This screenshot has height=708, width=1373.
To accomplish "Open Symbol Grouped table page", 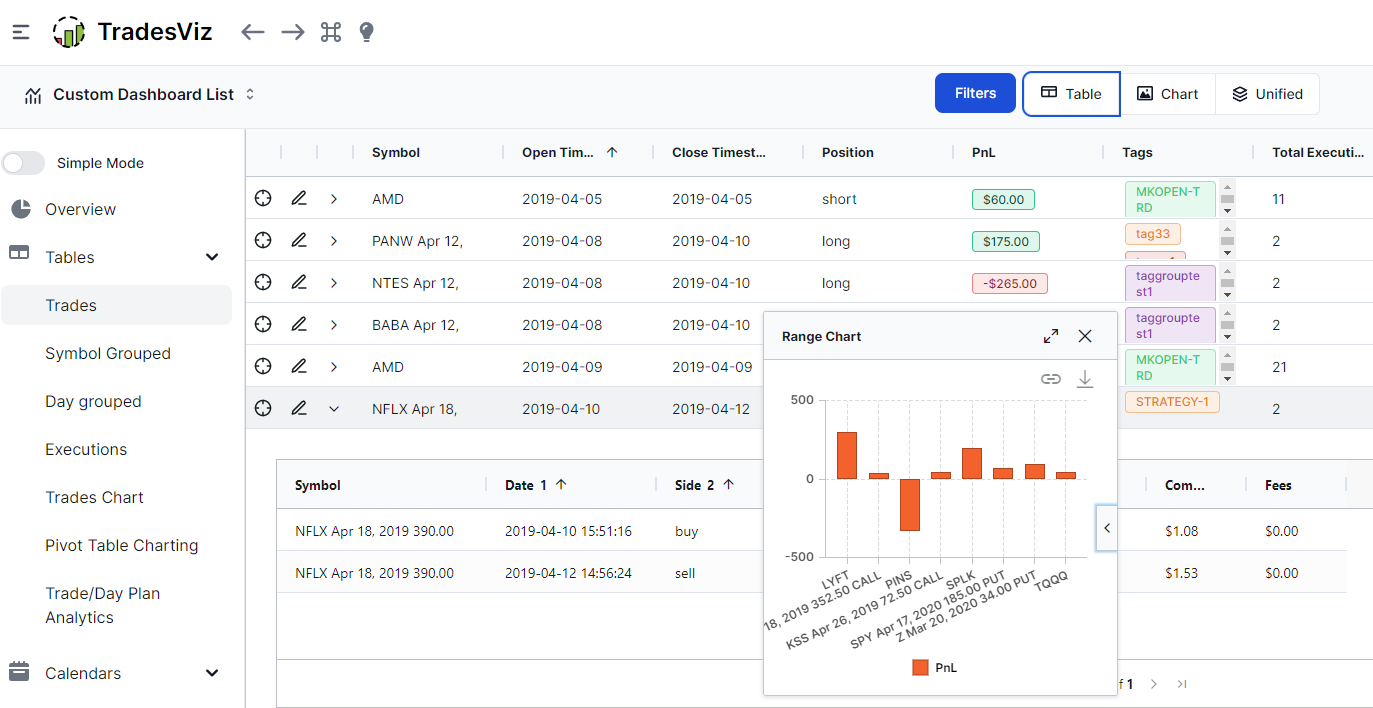I will (108, 353).
